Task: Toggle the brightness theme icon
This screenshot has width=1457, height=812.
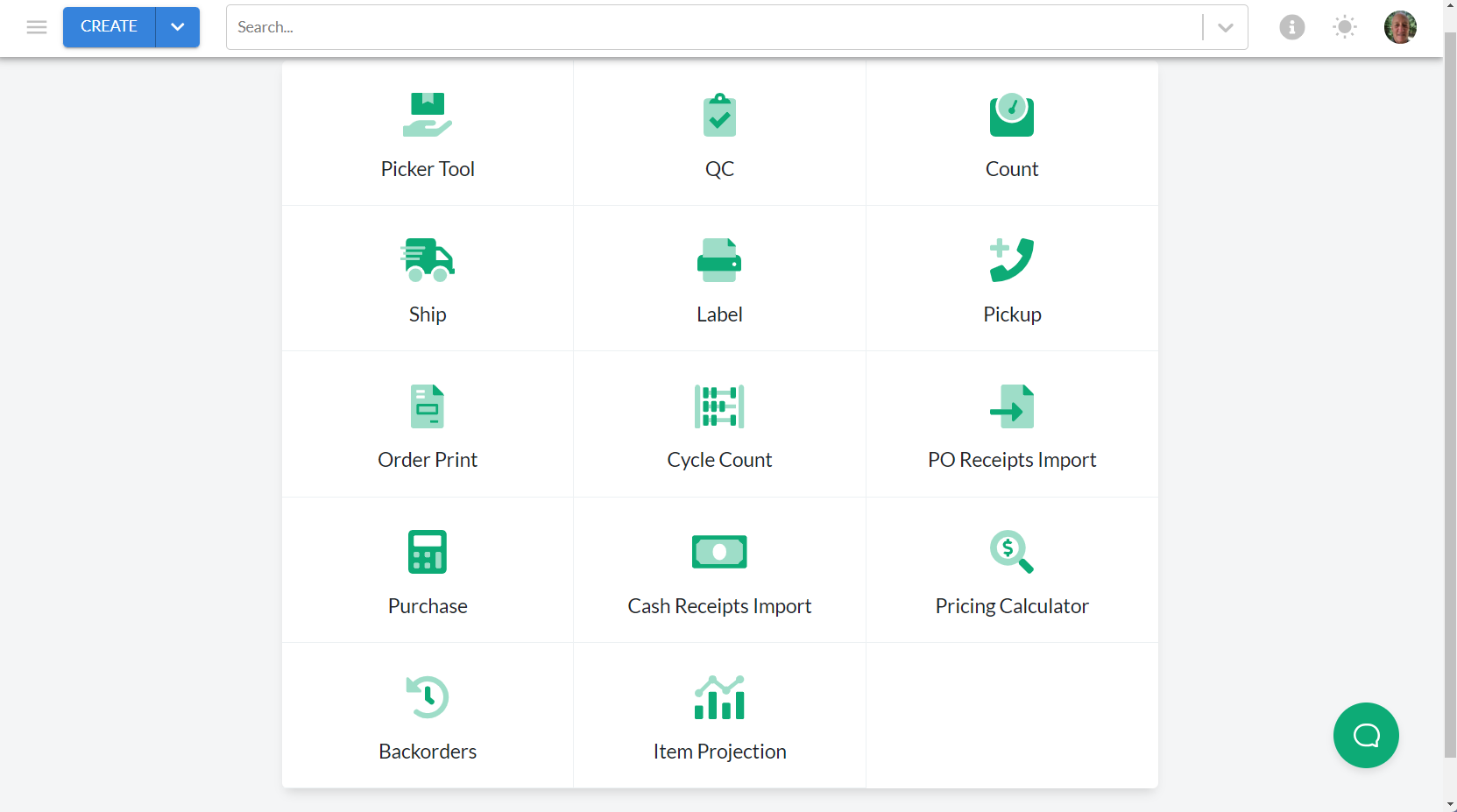Action: point(1345,27)
